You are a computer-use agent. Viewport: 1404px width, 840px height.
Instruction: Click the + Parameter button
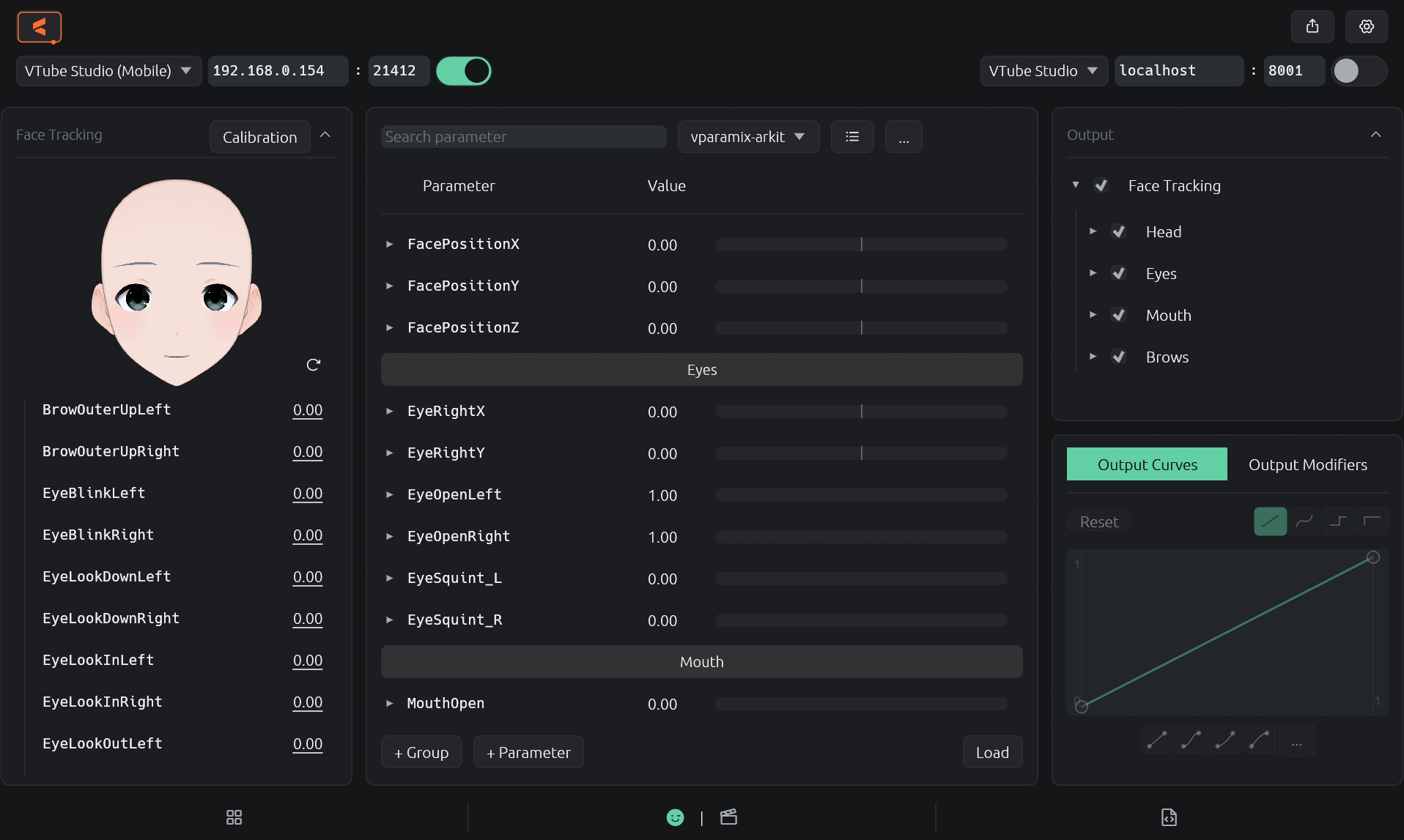coord(528,753)
